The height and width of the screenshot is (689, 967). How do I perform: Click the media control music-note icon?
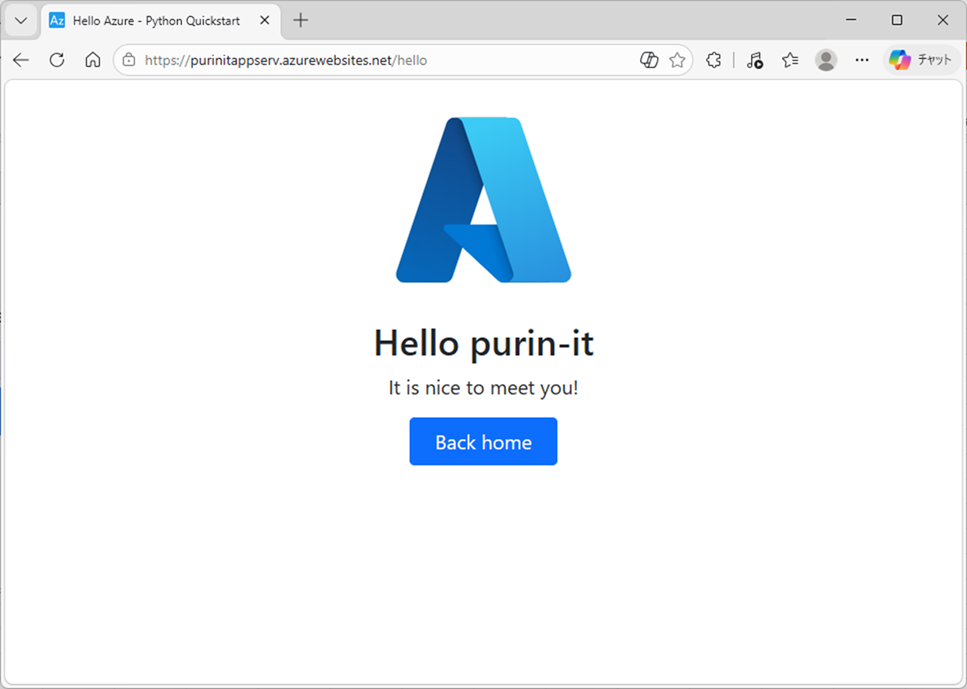755,60
